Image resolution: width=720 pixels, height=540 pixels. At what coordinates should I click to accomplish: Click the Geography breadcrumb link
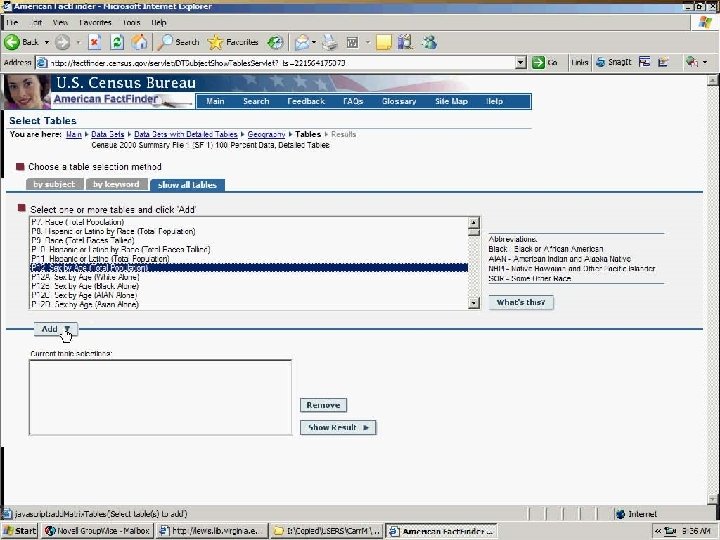pos(266,134)
